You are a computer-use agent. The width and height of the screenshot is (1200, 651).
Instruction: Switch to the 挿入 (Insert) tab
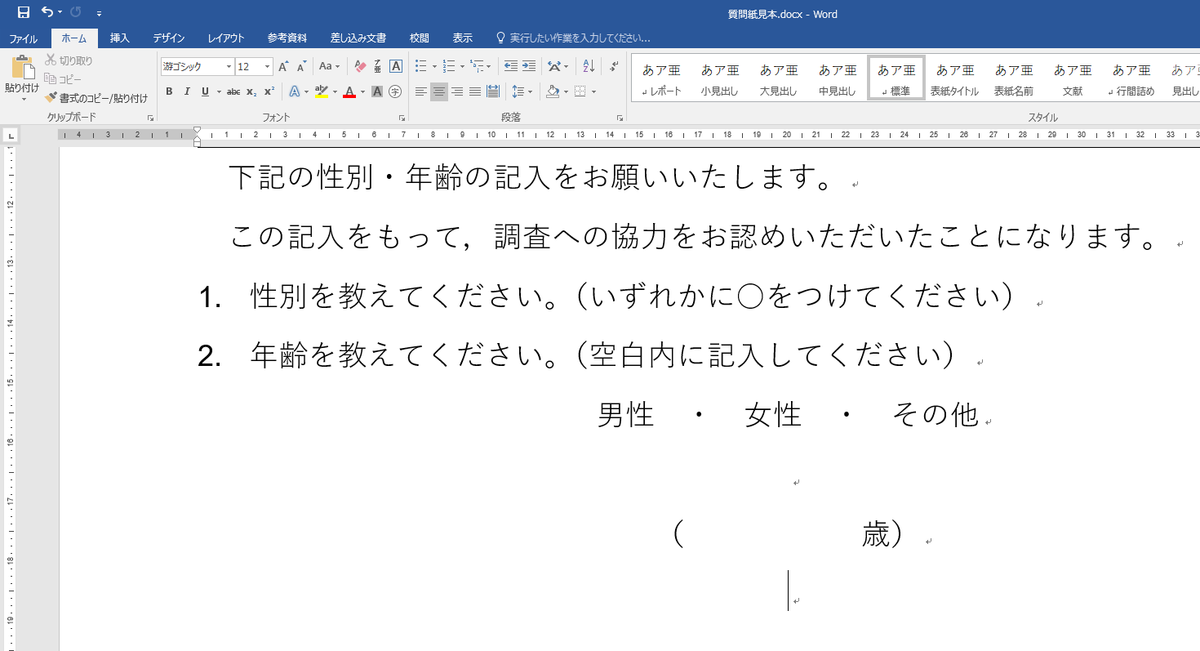(x=120, y=37)
